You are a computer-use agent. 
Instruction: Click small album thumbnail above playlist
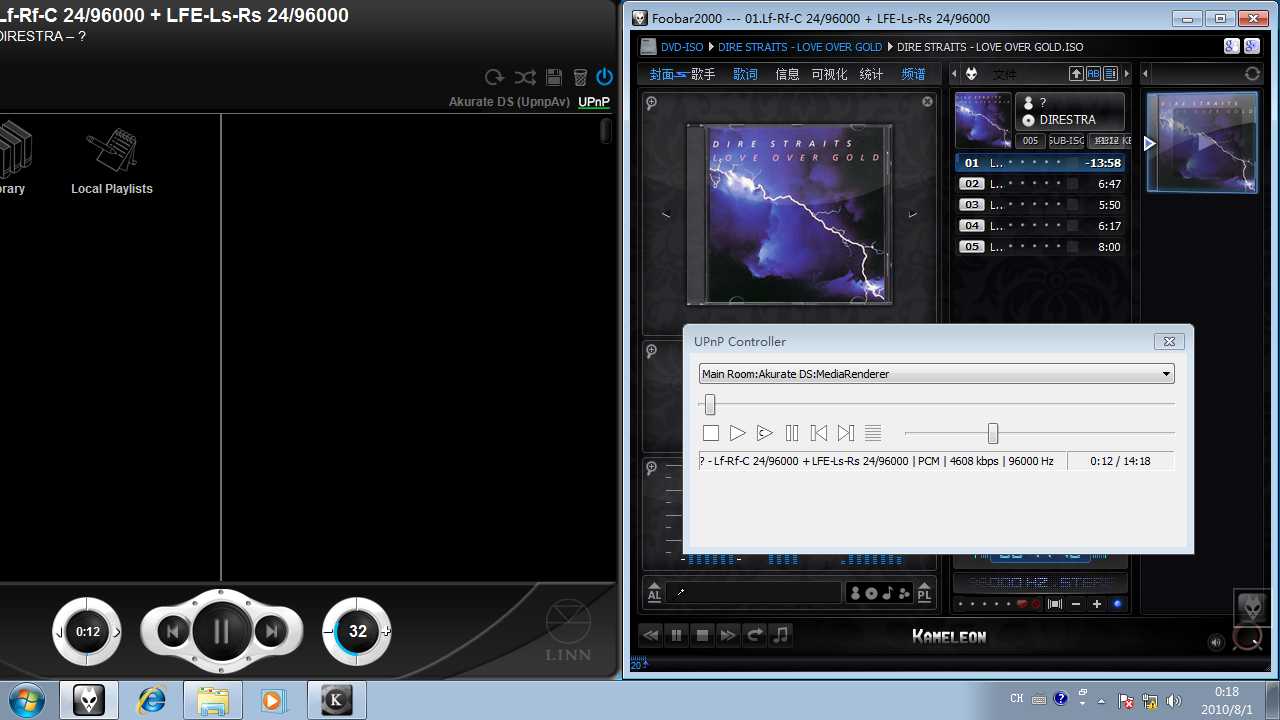[983, 120]
